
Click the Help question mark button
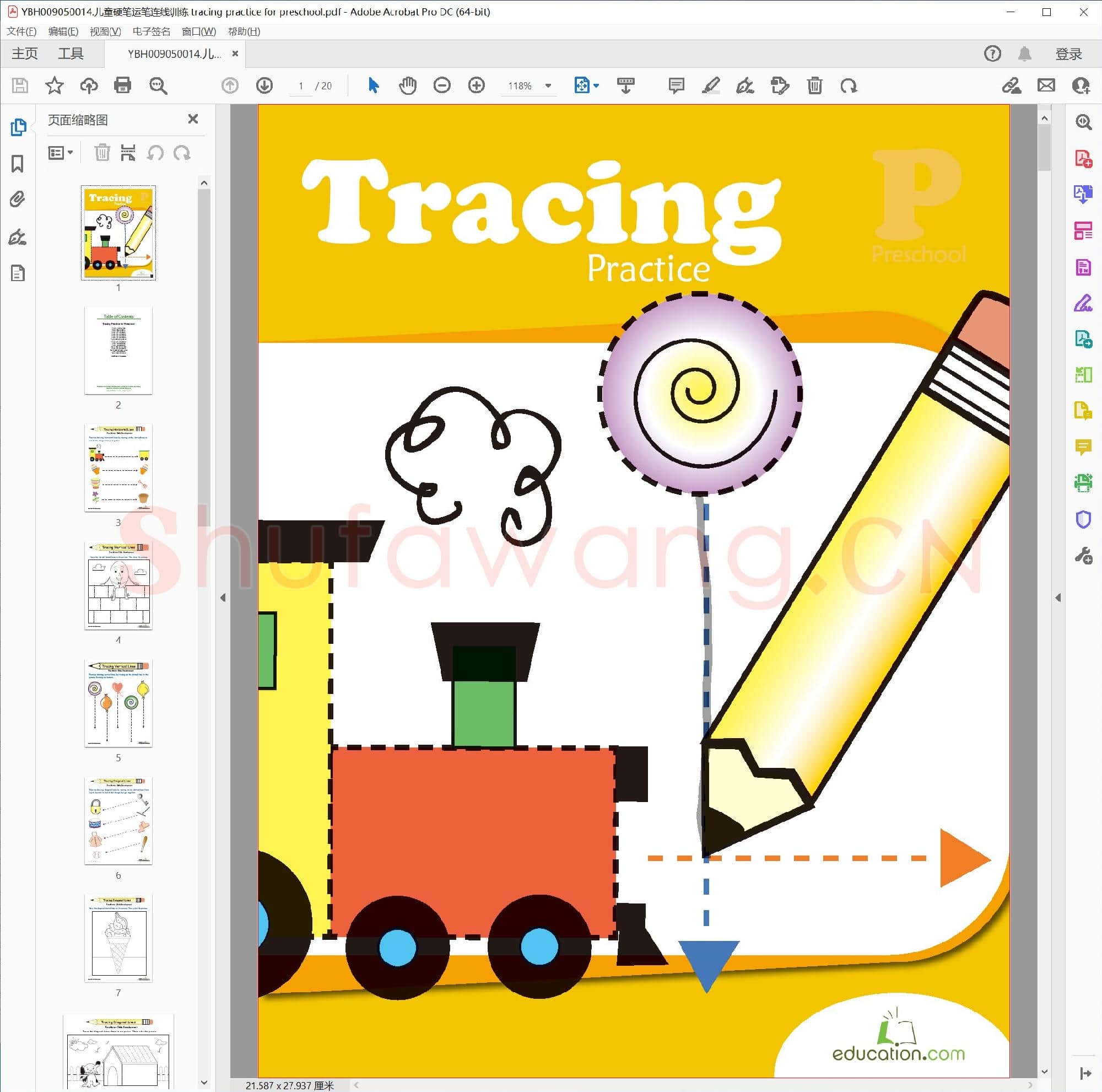click(992, 53)
